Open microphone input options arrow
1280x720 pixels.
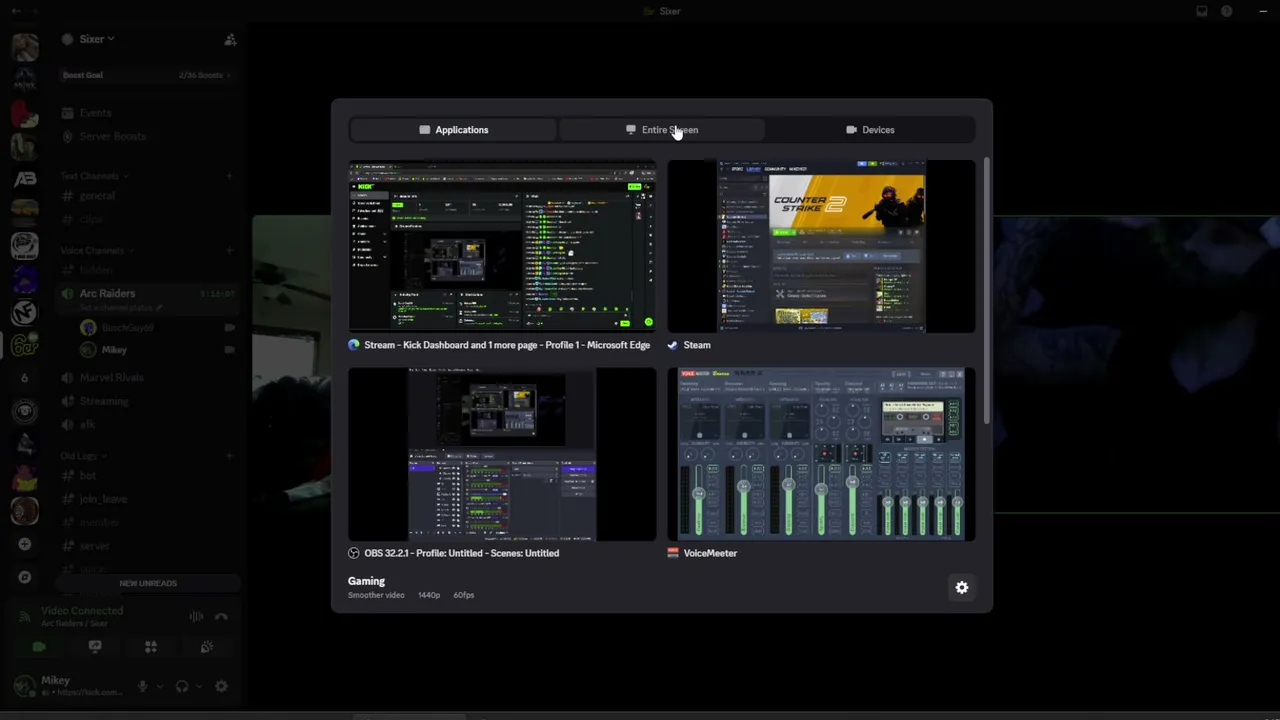(x=159, y=686)
